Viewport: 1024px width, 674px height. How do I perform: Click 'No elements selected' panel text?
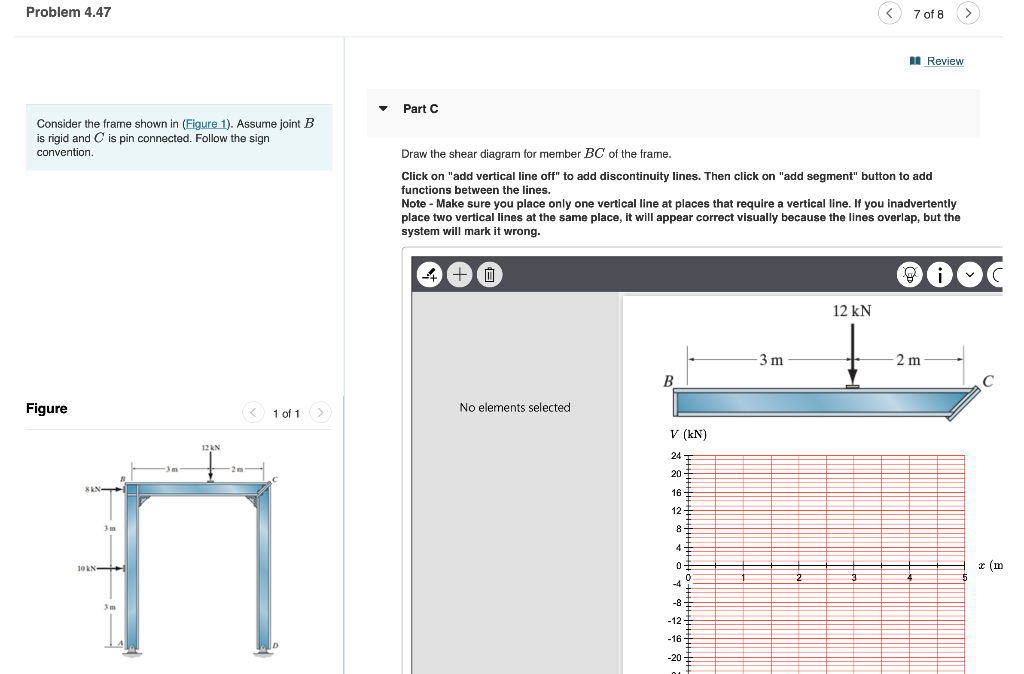515,408
